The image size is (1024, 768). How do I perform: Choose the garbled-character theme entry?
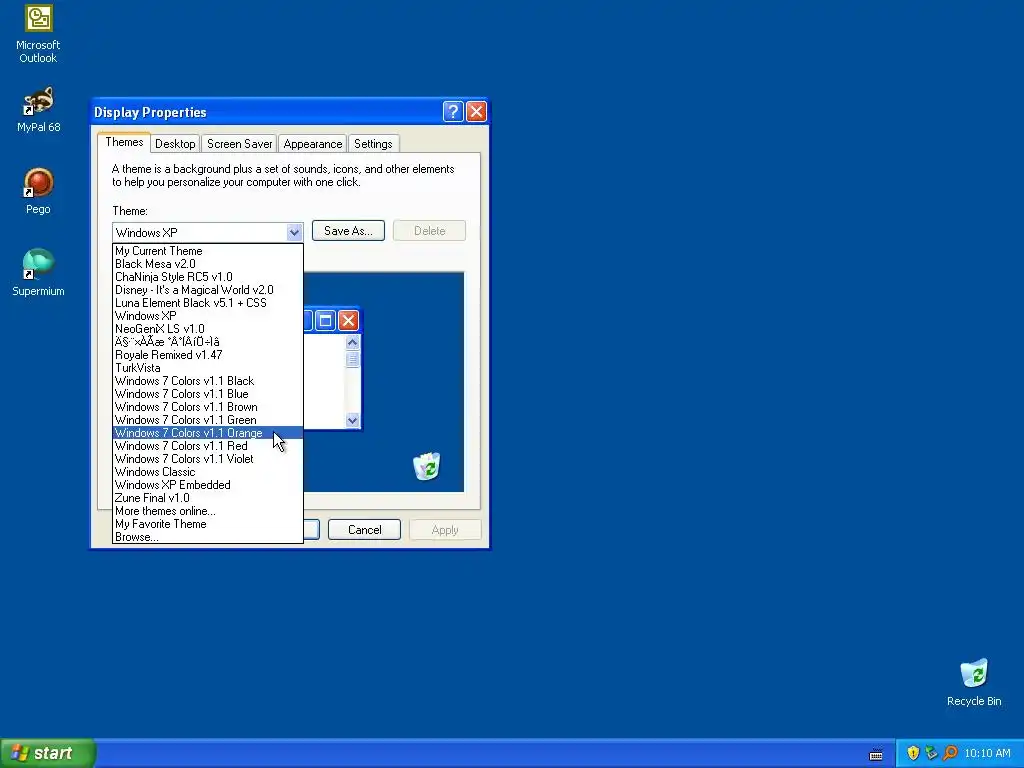(208, 342)
